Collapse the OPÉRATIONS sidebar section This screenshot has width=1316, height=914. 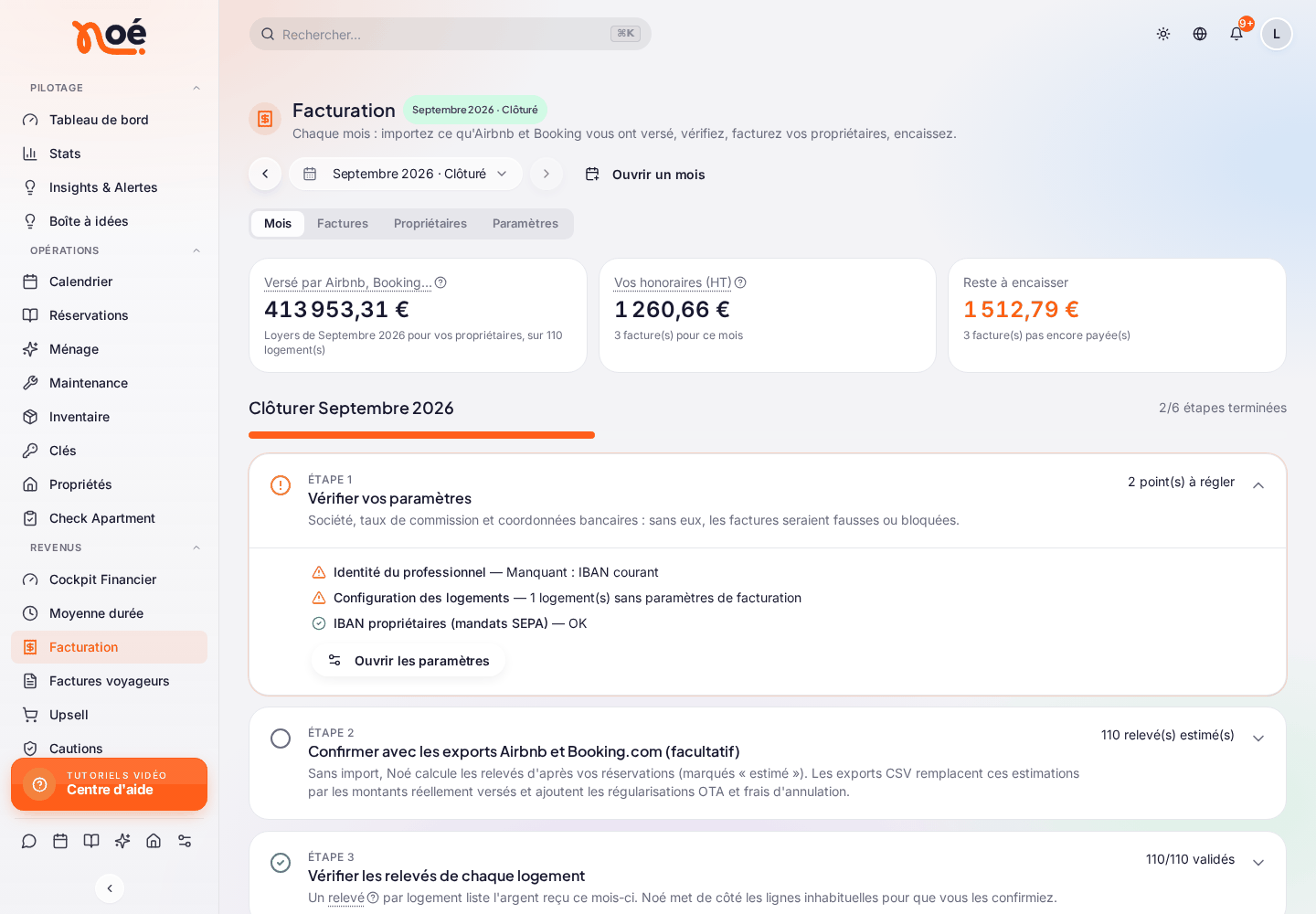pyautogui.click(x=196, y=250)
